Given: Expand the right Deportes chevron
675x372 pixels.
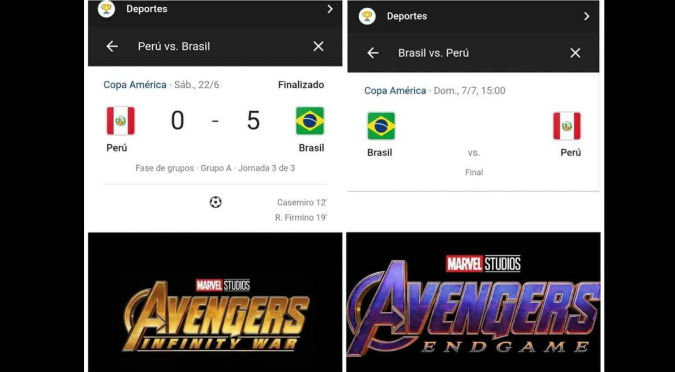Looking at the screenshot, I should (x=586, y=16).
